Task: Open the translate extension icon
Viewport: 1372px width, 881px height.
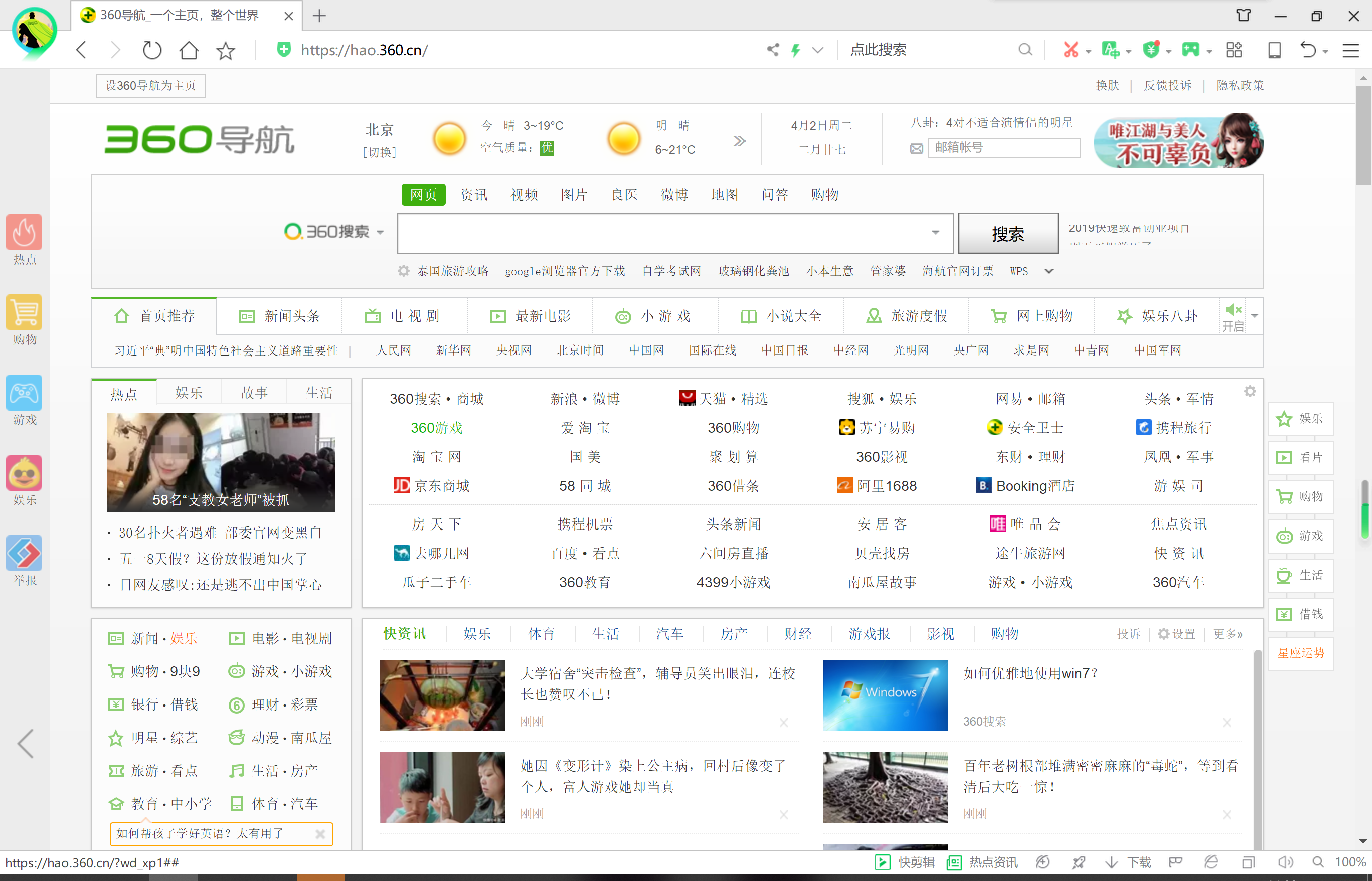Action: tap(1111, 50)
